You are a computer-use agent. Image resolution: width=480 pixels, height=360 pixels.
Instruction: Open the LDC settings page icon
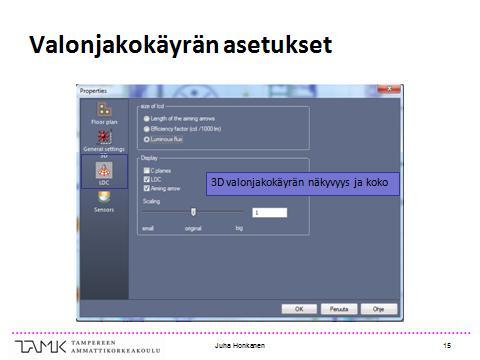[104, 170]
